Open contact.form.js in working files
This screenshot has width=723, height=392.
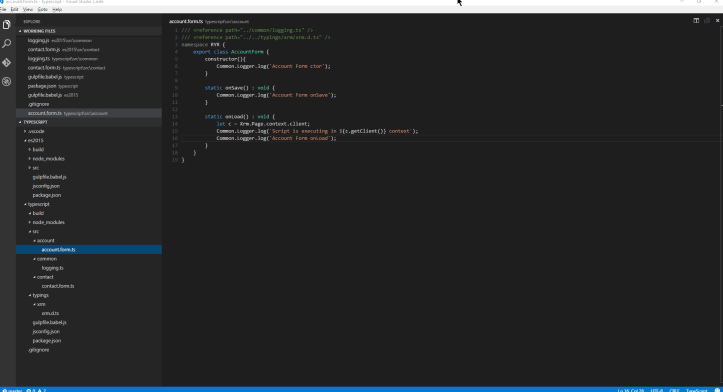tap(89, 49)
